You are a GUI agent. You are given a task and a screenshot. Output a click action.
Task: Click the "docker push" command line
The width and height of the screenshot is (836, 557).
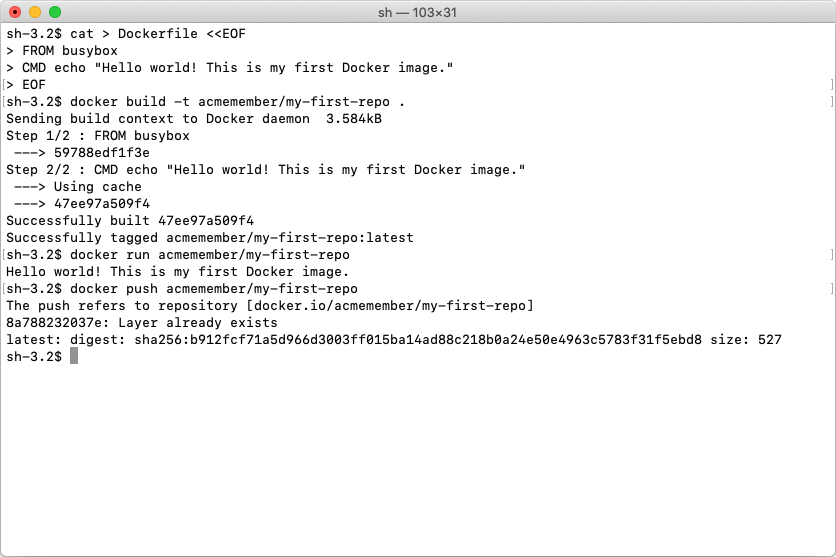click(214, 288)
